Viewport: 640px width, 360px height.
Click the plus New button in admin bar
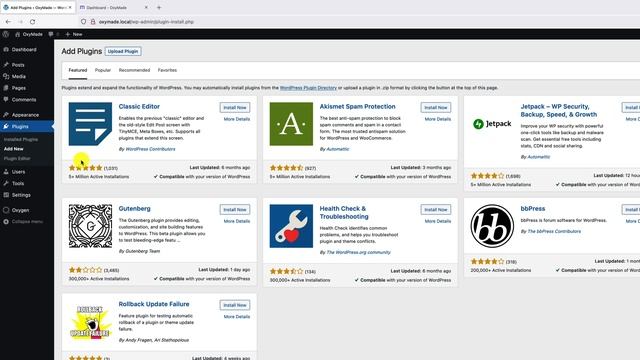pos(74,34)
